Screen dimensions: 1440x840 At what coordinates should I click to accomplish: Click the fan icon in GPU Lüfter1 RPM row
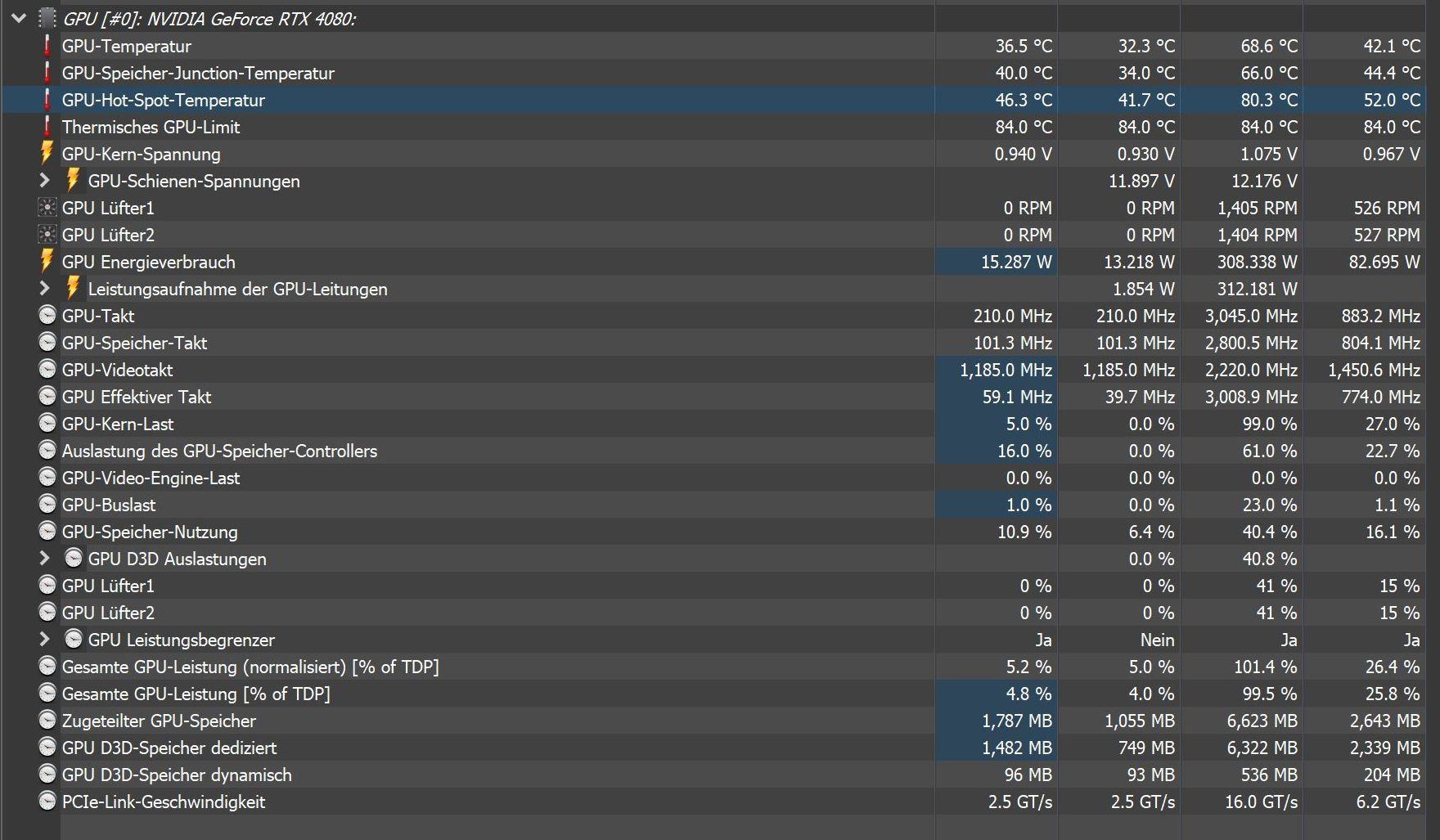point(47,208)
